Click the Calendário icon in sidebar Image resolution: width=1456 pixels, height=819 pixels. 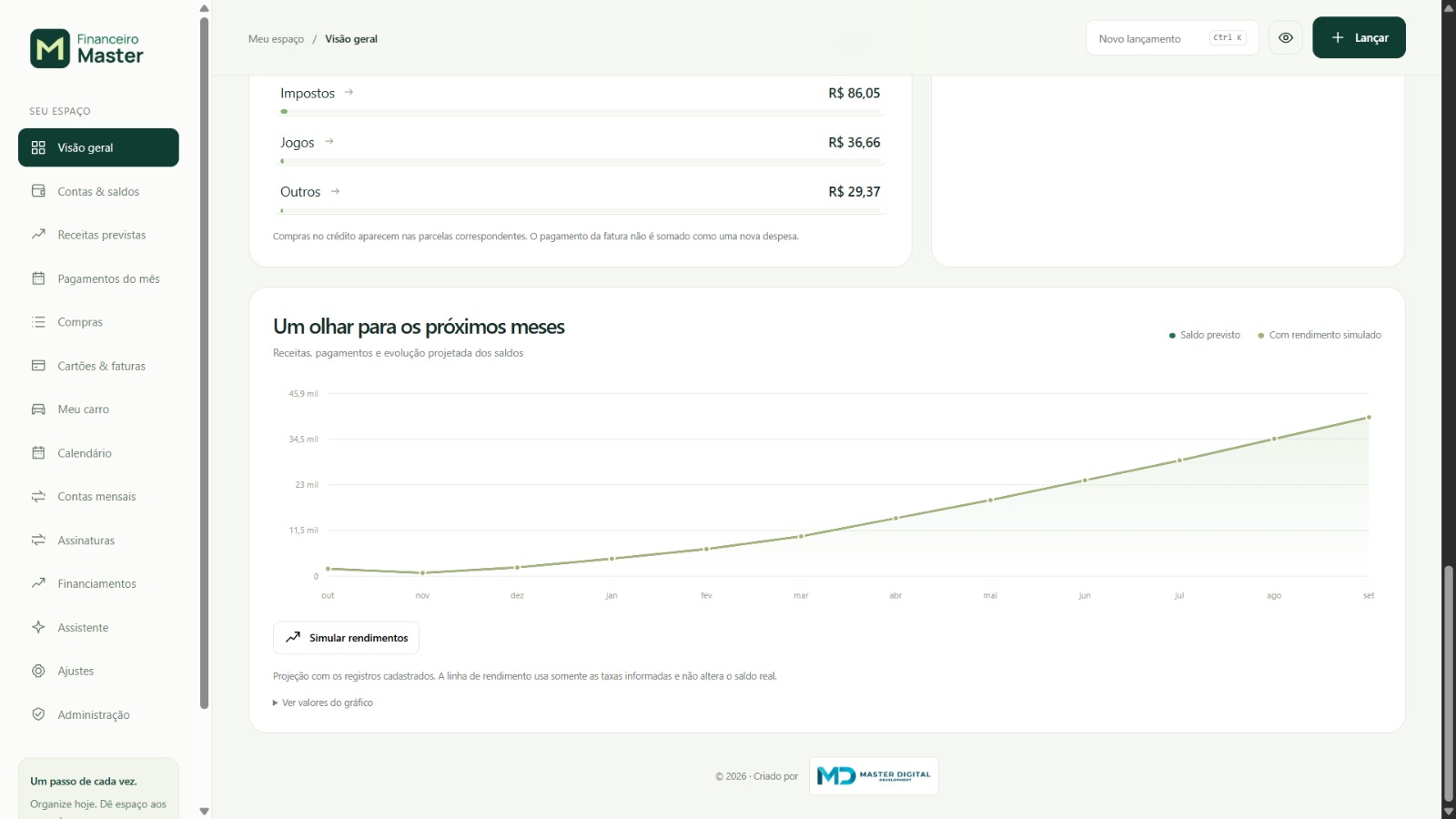pos(38,453)
